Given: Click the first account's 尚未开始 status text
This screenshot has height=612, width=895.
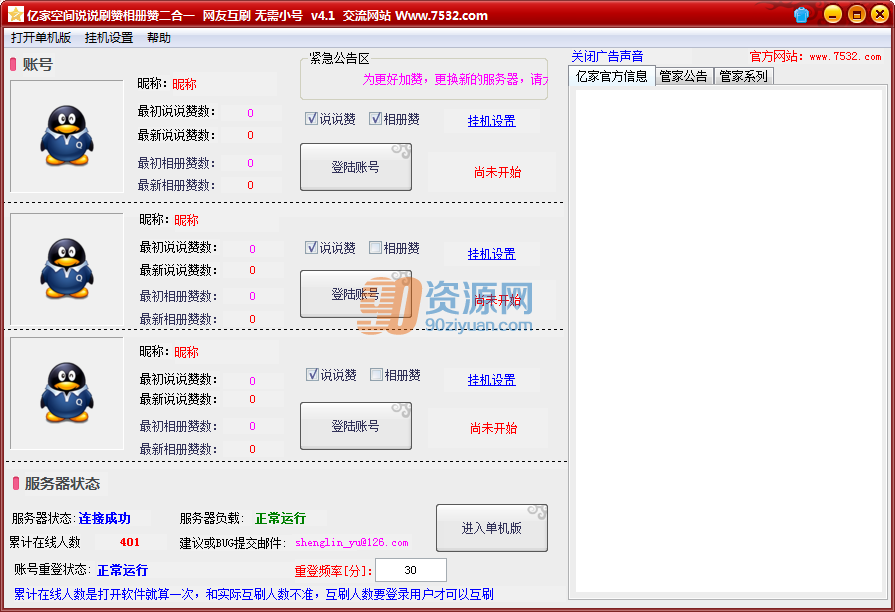Looking at the screenshot, I should pos(497,172).
